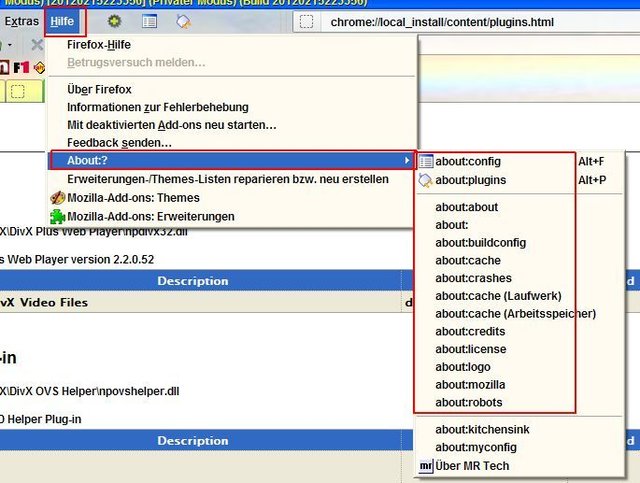This screenshot has height=483, width=640.
Task: Click the MR Tech logo icon
Action: tap(426, 466)
